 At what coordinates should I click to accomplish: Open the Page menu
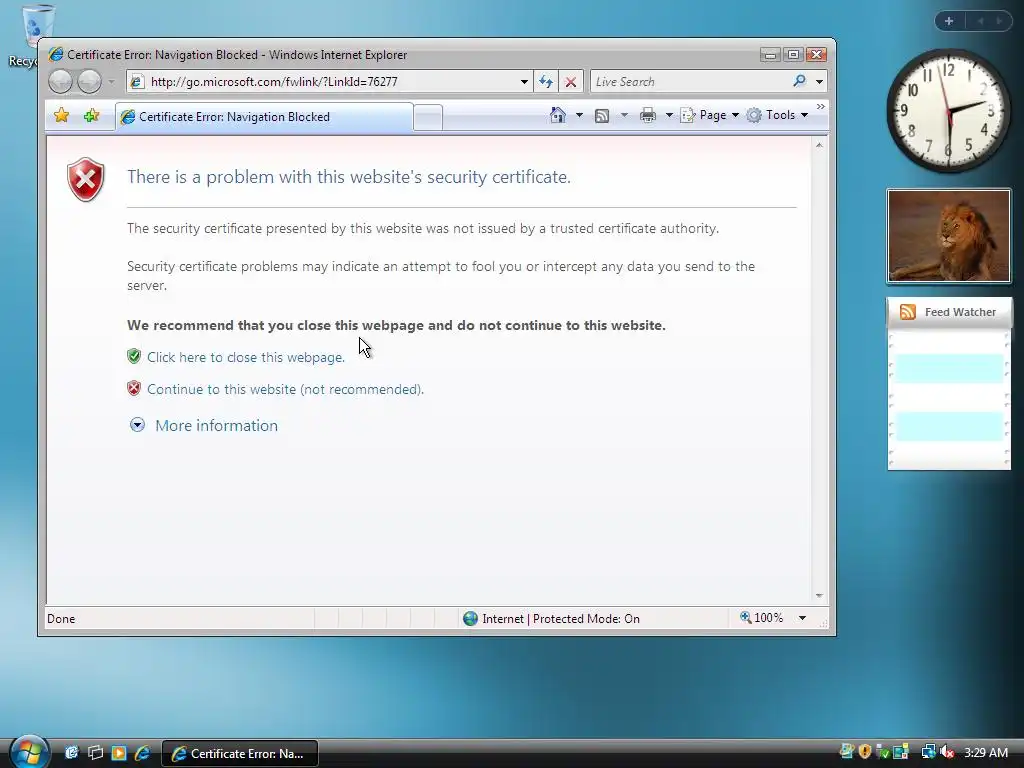[x=709, y=115]
